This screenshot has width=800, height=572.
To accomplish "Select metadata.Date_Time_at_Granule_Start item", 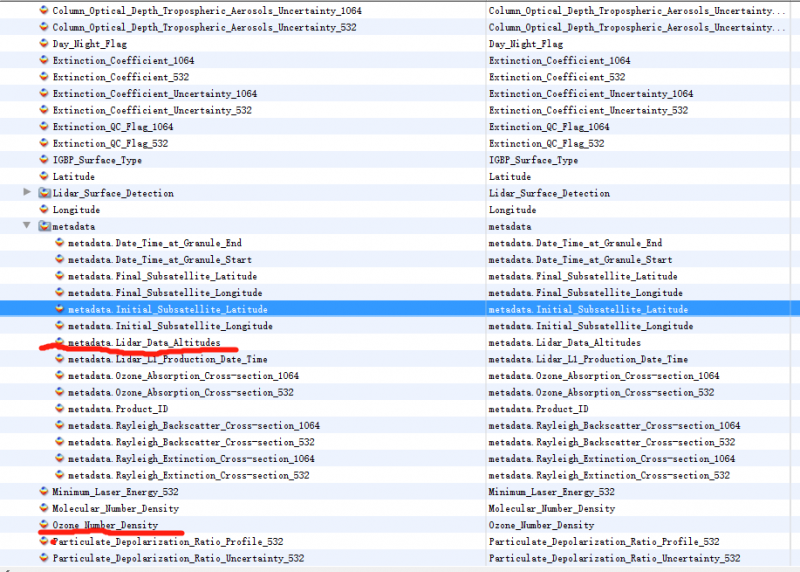I will [x=162, y=260].
